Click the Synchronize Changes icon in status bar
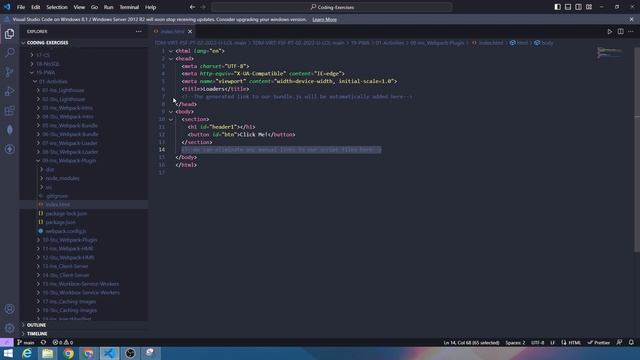The height and width of the screenshot is (360, 640). 43,342
